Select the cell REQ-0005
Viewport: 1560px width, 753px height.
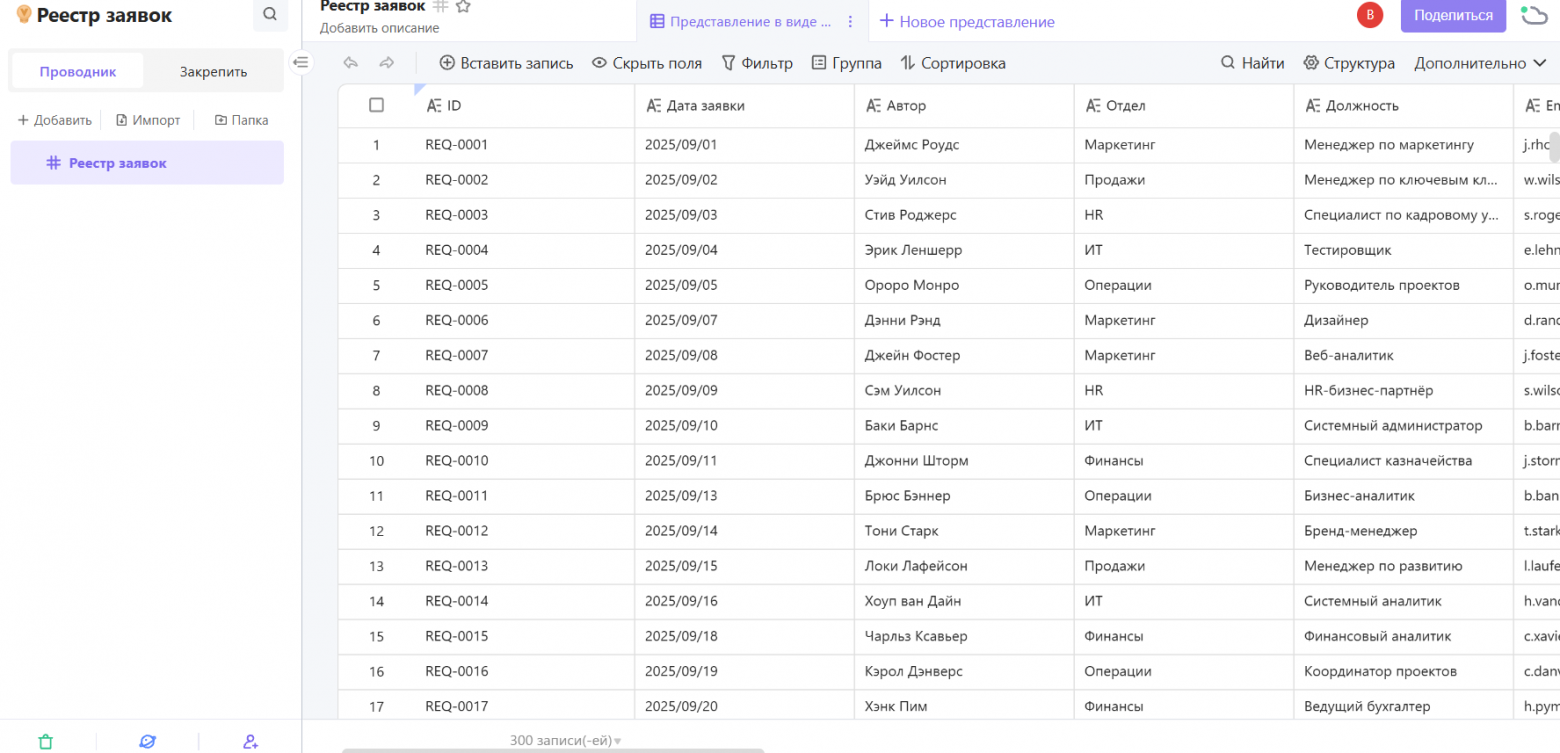(525, 285)
